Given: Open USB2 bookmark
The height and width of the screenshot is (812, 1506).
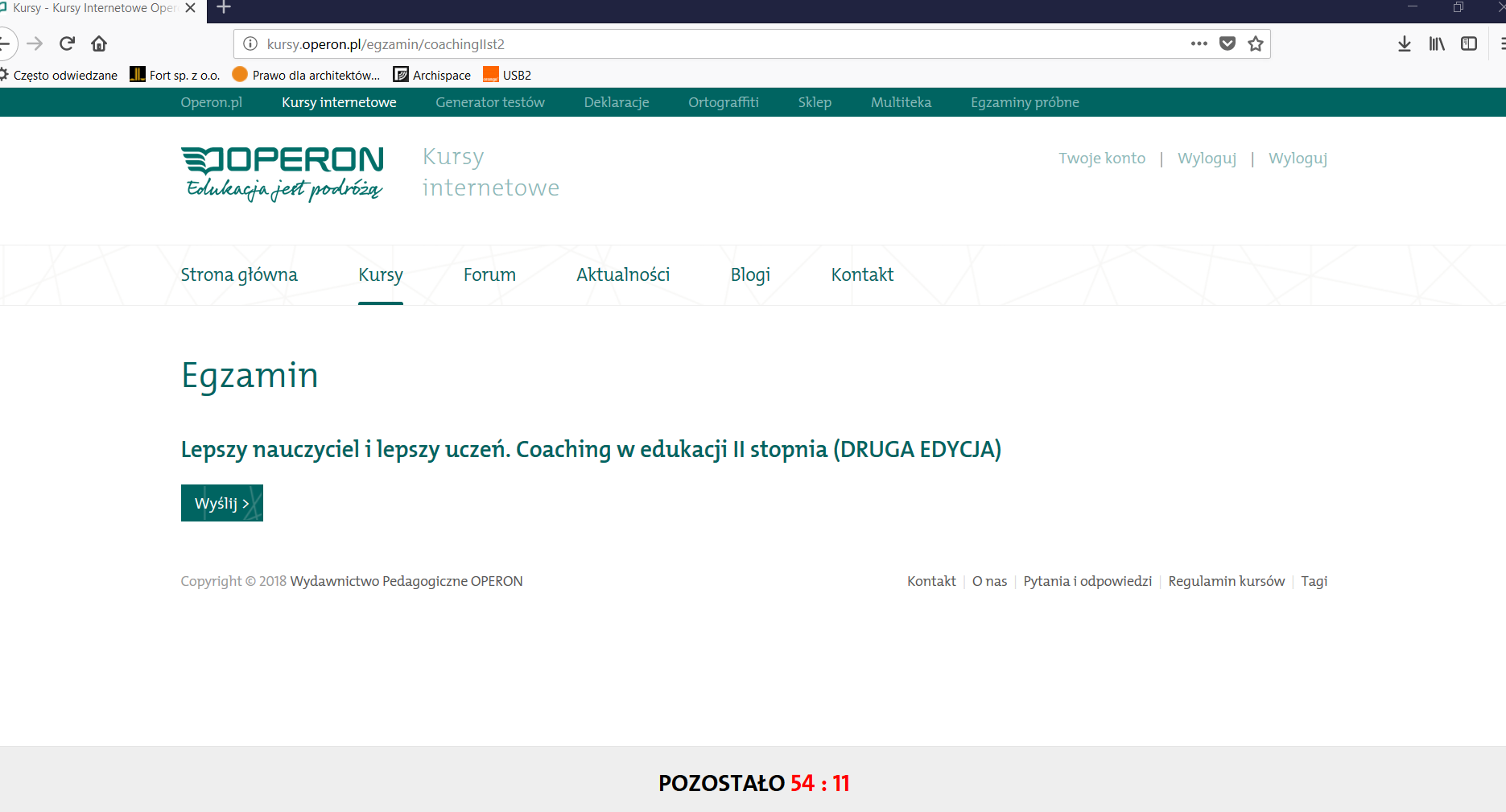Looking at the screenshot, I should click(x=507, y=75).
